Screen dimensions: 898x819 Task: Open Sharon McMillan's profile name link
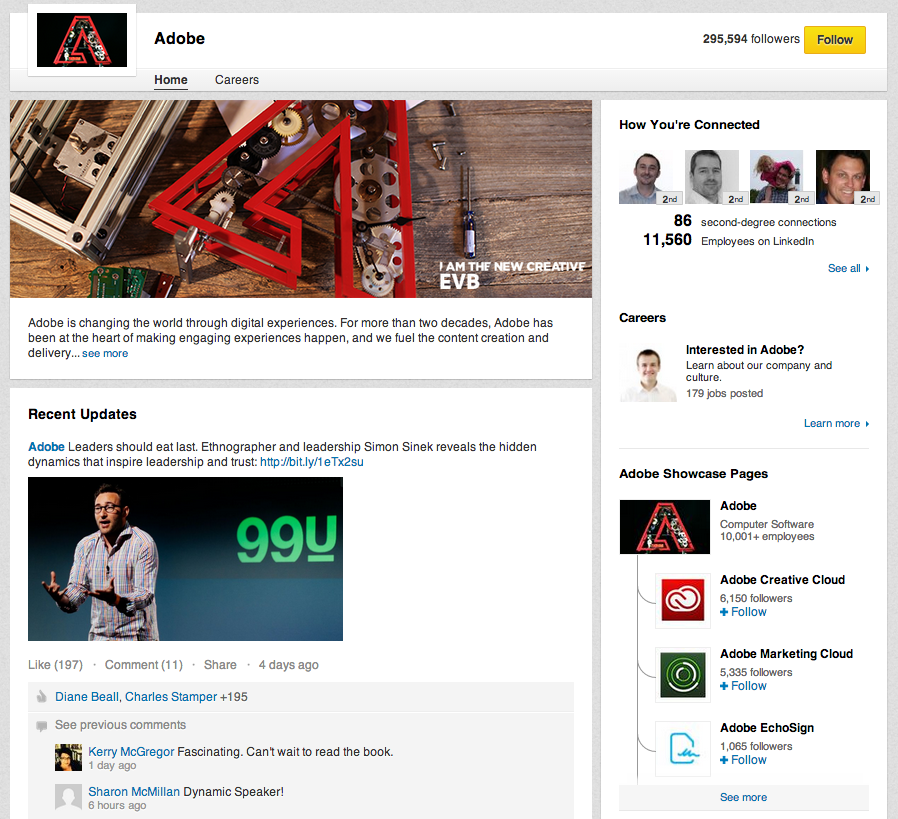click(x=134, y=792)
